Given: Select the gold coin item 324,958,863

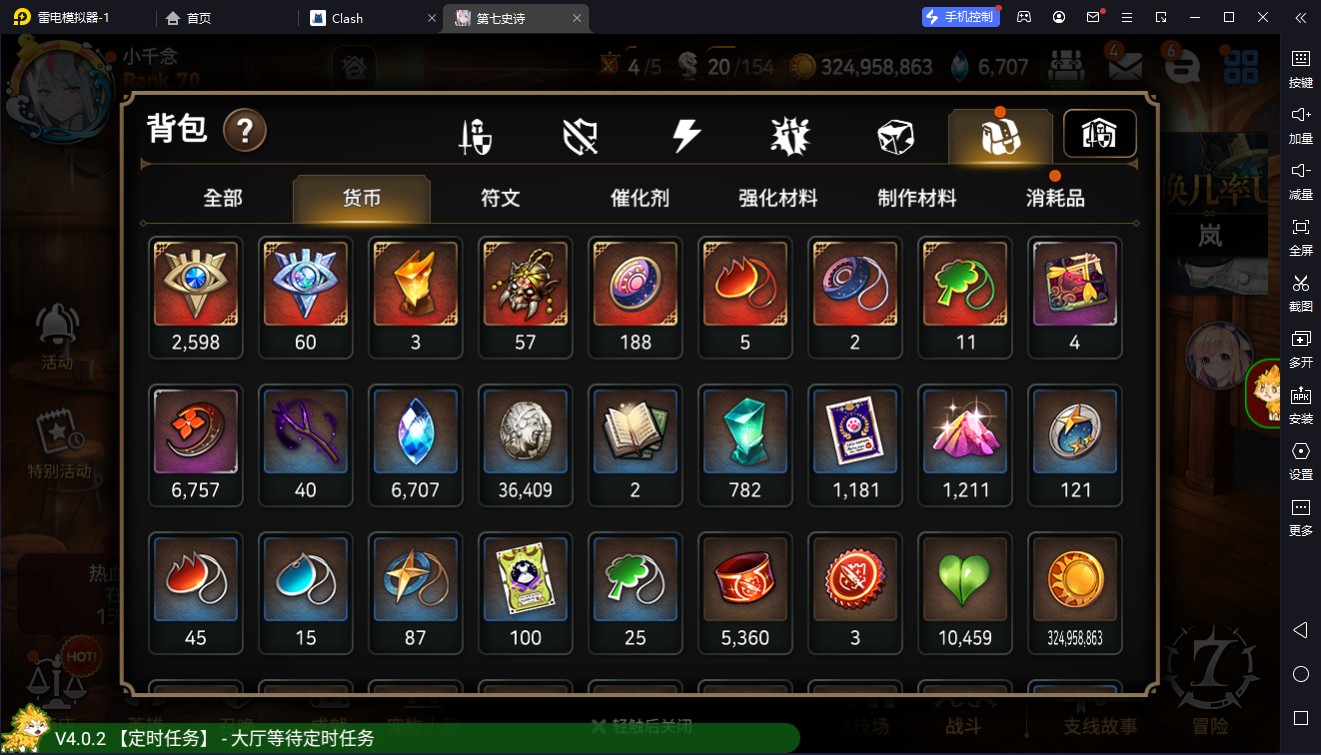Looking at the screenshot, I should (1075, 593).
